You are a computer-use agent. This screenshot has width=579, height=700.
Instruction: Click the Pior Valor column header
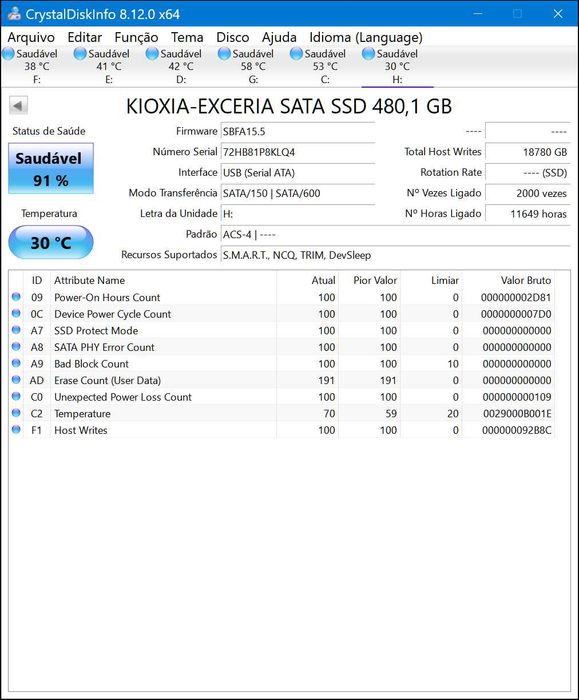pos(370,280)
